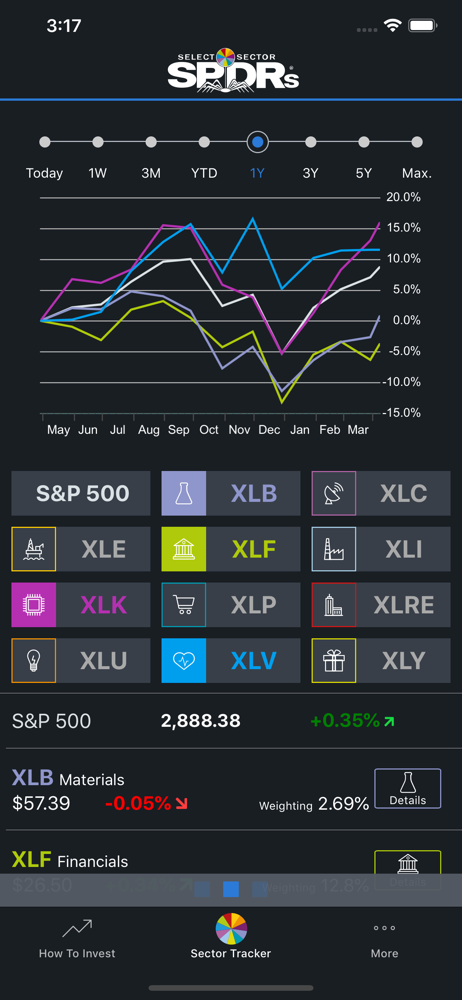This screenshot has height=1000, width=462.
Task: Toggle the S&P 500 line
Action: coord(81,493)
